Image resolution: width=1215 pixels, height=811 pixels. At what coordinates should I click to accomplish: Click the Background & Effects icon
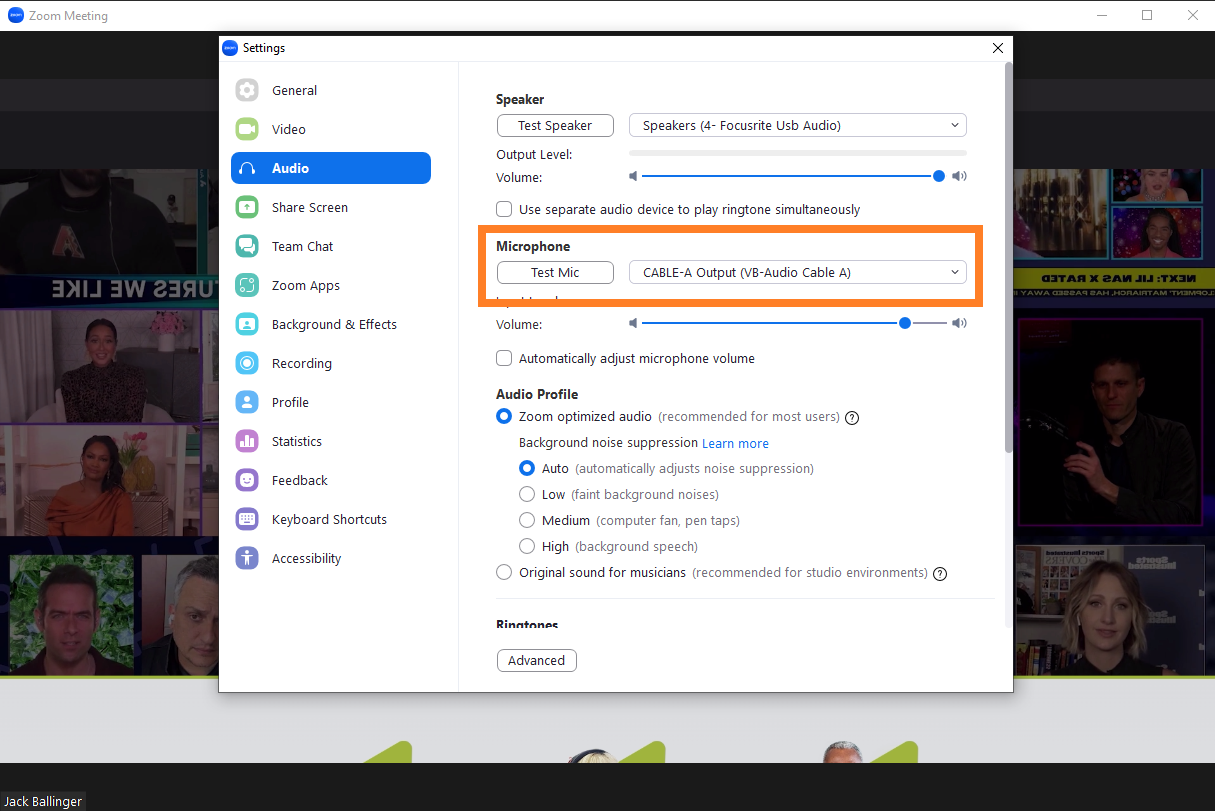[x=247, y=324]
